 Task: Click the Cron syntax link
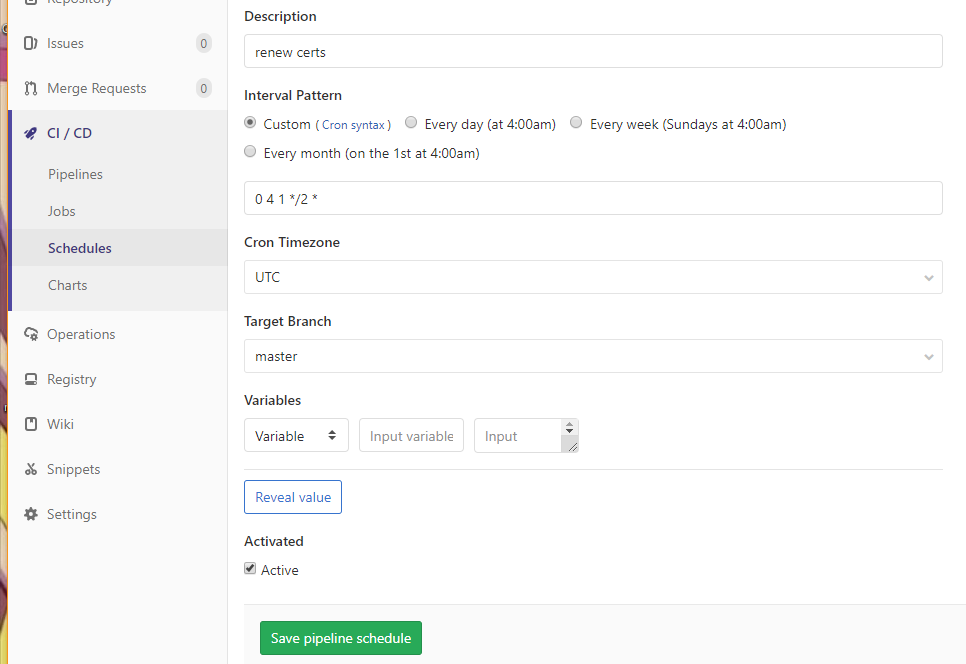pos(353,125)
